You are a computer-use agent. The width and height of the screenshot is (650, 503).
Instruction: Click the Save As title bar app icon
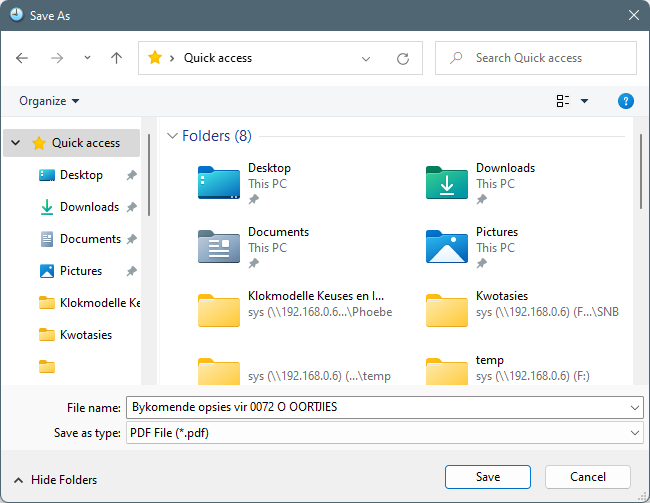17,15
